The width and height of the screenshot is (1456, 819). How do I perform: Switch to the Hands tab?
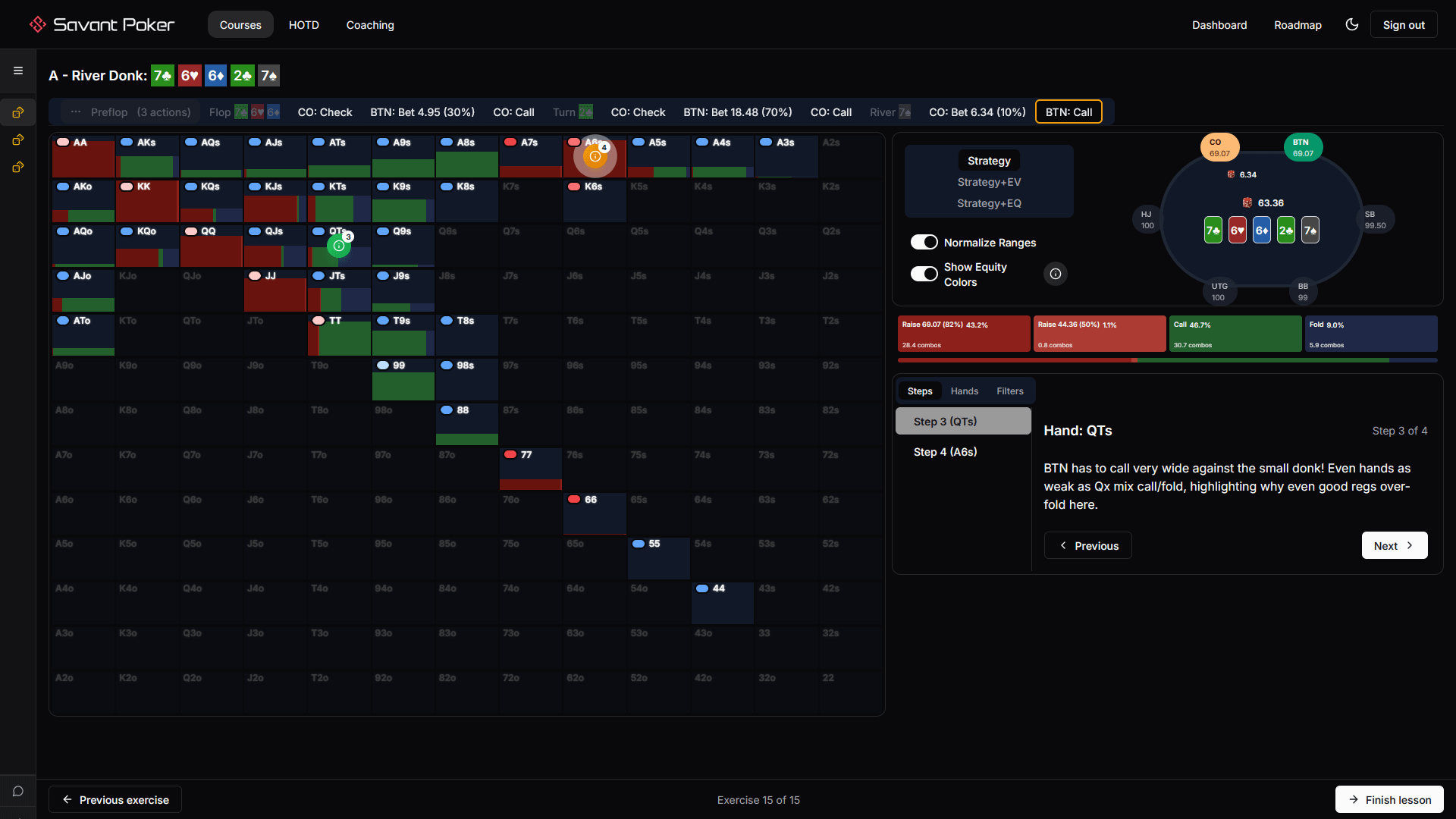[964, 391]
